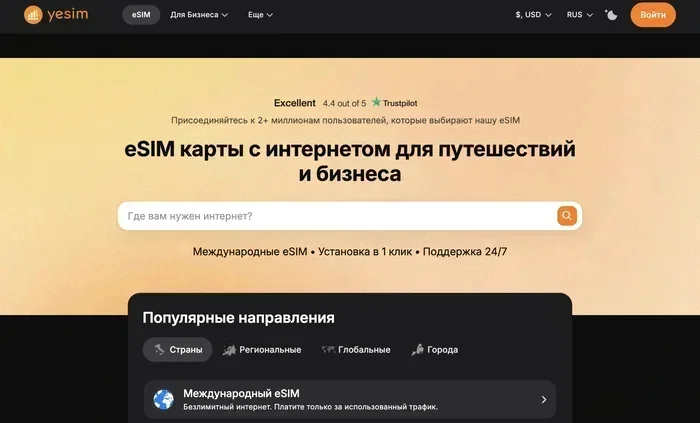
Task: Click the Города tab icon
Action: click(417, 350)
